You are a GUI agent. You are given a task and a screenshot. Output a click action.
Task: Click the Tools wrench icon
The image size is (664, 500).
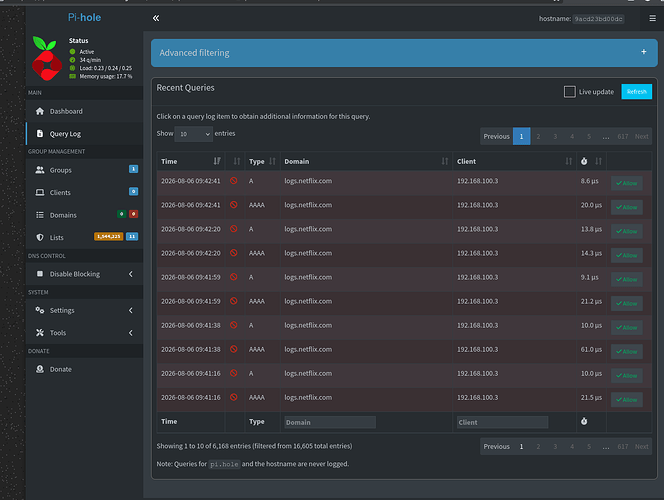[x=40, y=333]
